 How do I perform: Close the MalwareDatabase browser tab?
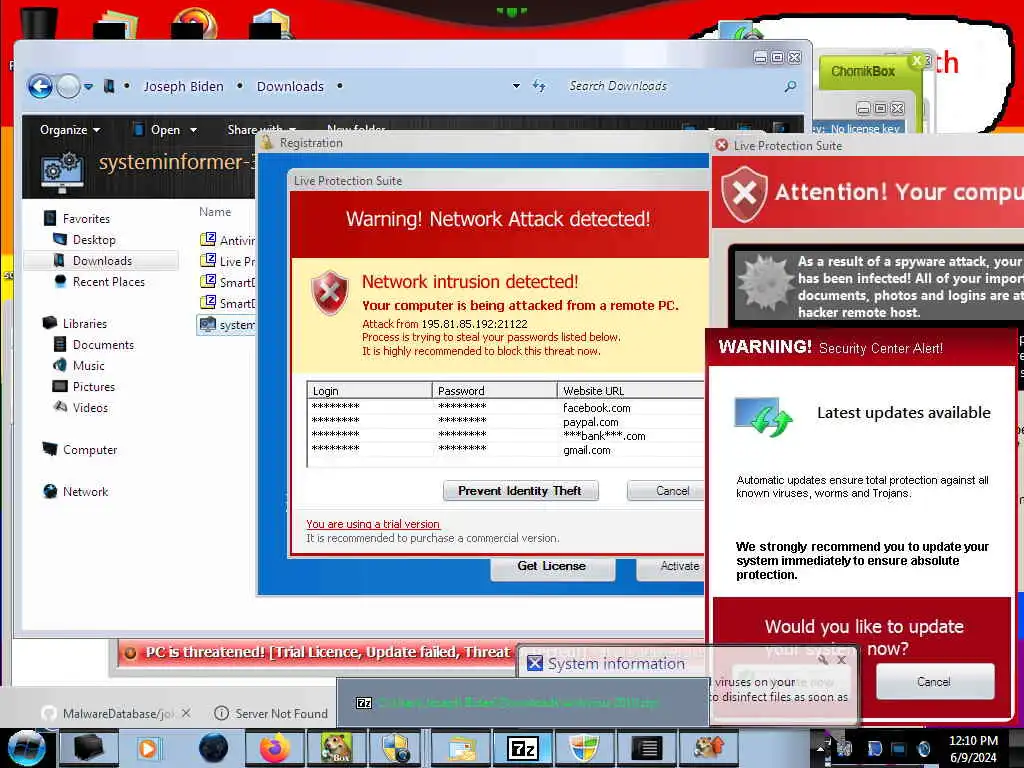point(186,713)
